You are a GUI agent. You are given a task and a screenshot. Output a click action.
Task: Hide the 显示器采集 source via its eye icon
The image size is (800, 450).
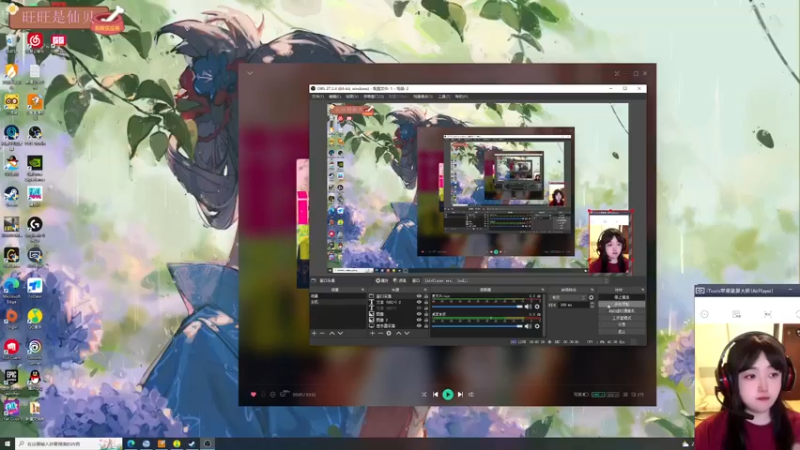419,326
